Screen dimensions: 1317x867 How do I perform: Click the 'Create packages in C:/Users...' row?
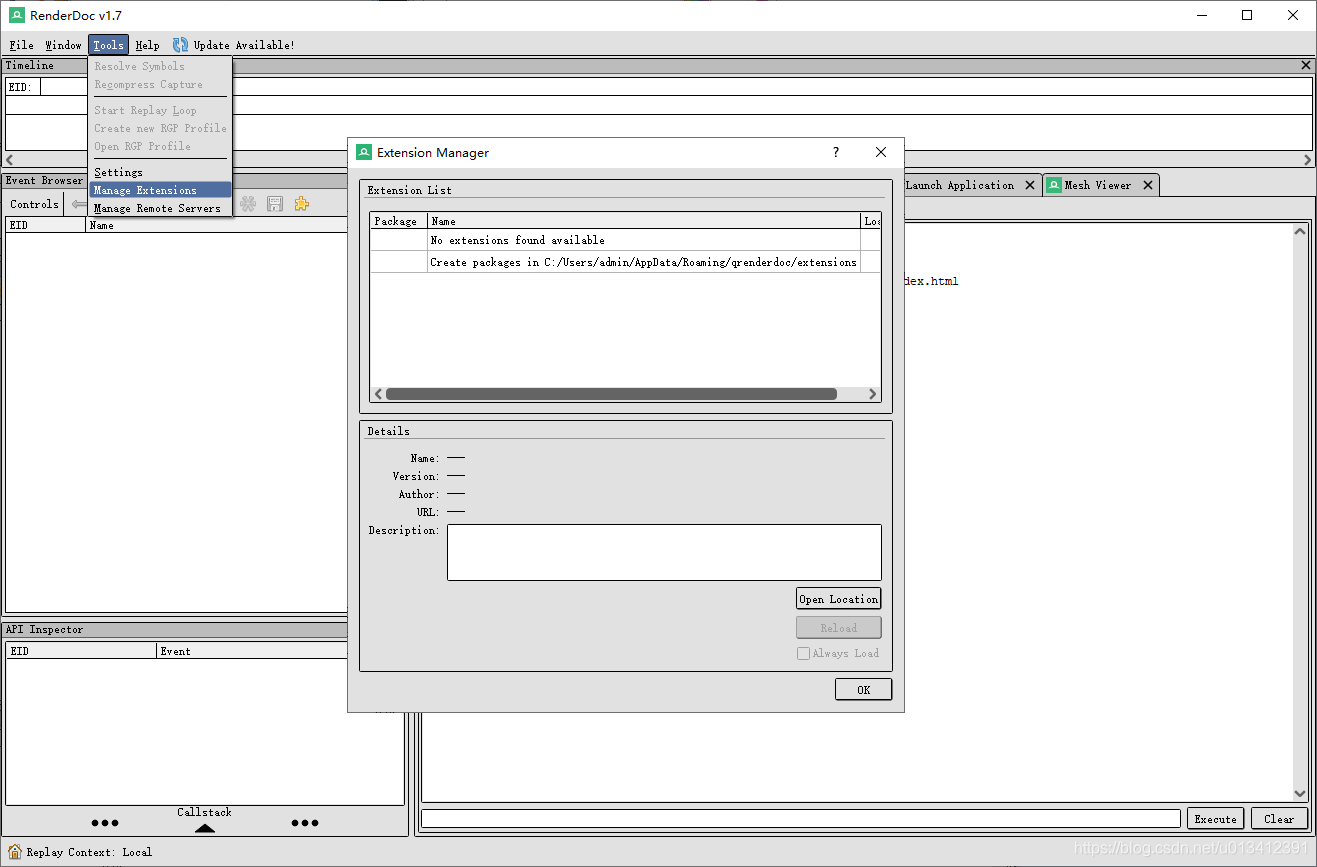(625, 262)
